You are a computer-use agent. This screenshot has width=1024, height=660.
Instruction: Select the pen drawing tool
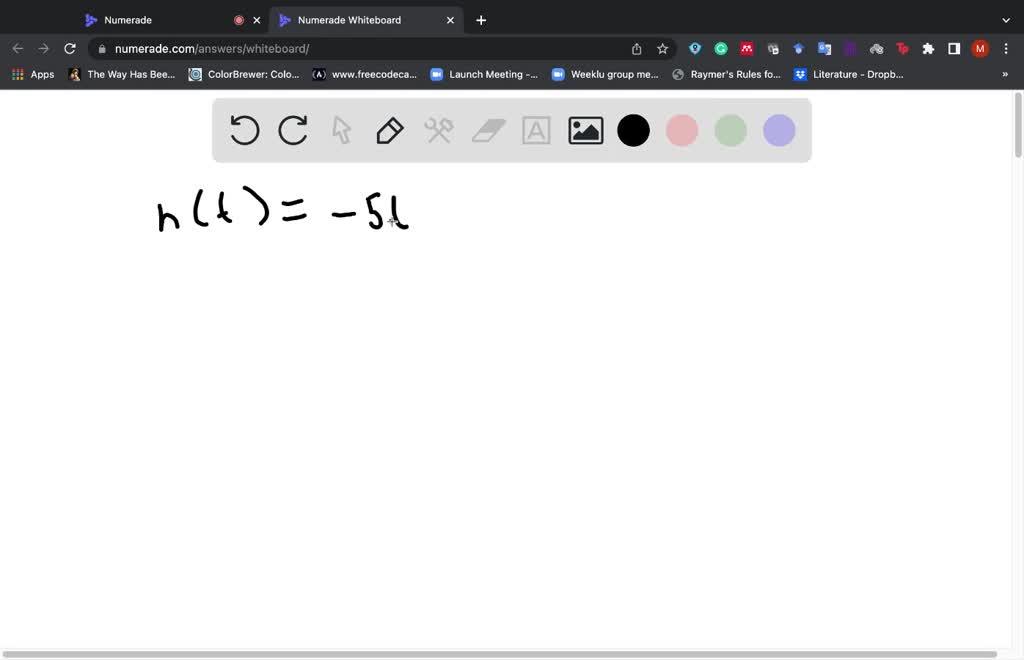pos(389,130)
